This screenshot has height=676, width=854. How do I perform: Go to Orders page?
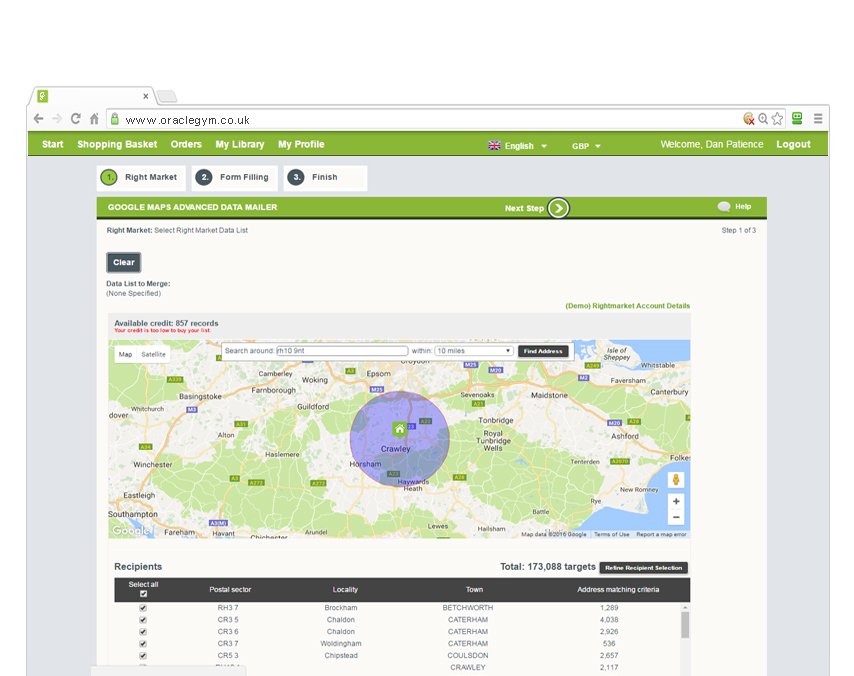[x=186, y=144]
